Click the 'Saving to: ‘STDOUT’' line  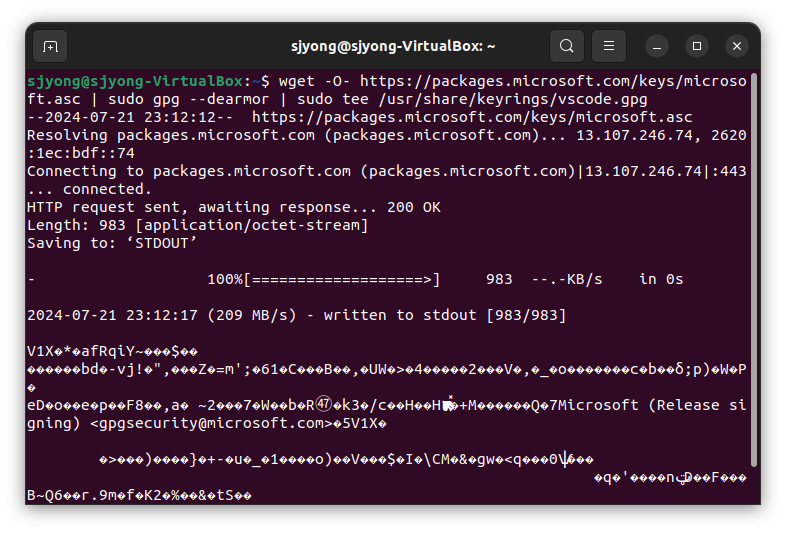pyautogui.click(x=111, y=244)
